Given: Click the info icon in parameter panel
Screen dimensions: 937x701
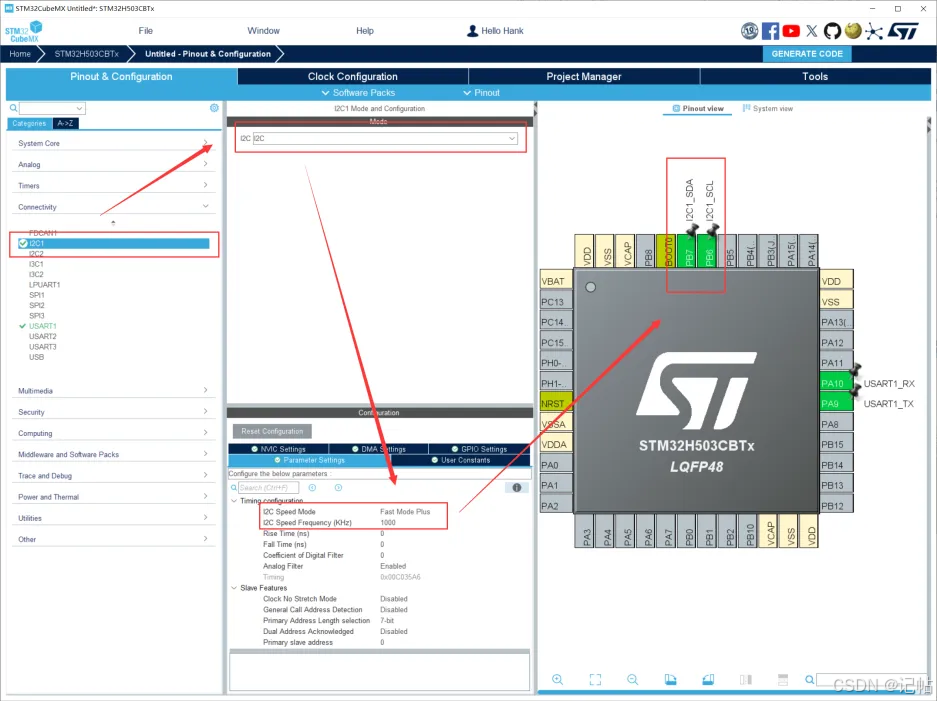Looking at the screenshot, I should pyautogui.click(x=516, y=488).
